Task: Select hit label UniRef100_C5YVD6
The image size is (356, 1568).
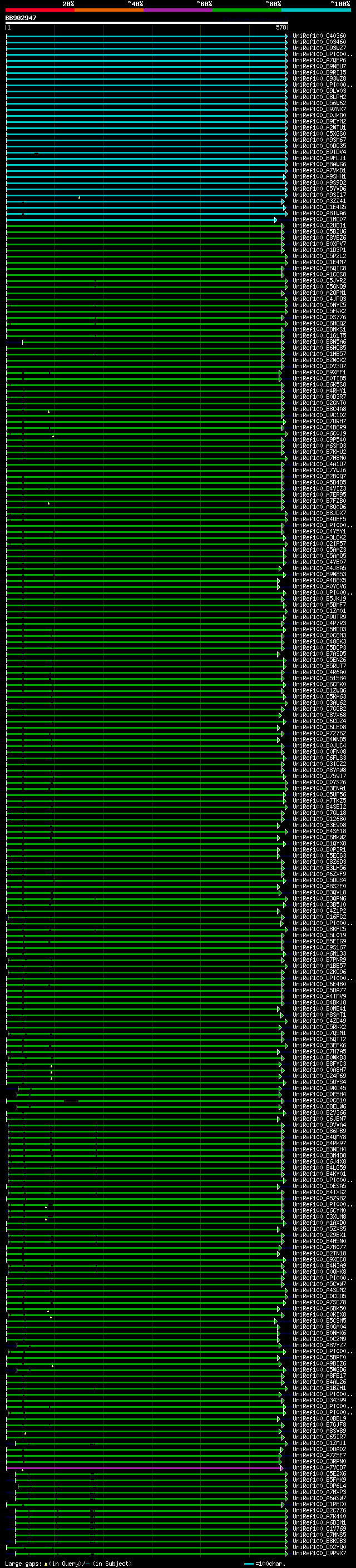Action: [319, 189]
